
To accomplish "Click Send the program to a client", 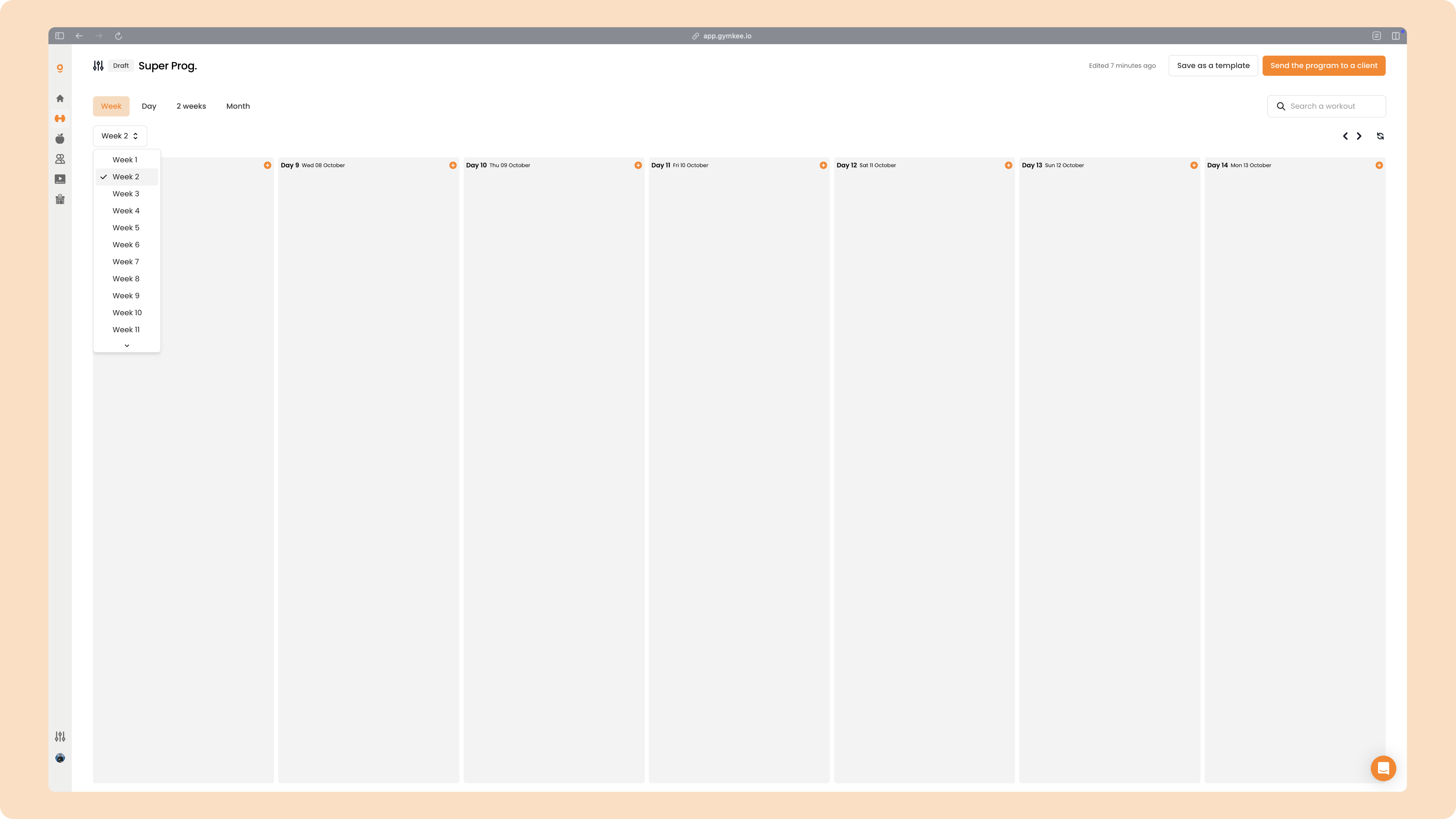I will (1324, 66).
